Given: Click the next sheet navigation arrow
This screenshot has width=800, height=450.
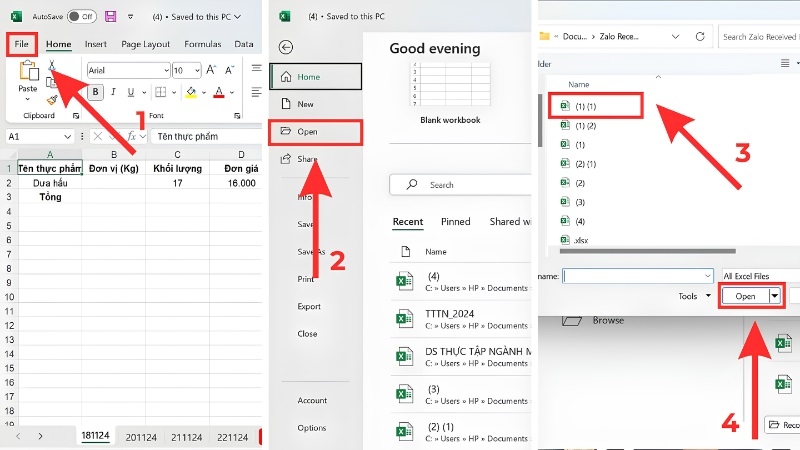Looking at the screenshot, I should tap(40, 436).
